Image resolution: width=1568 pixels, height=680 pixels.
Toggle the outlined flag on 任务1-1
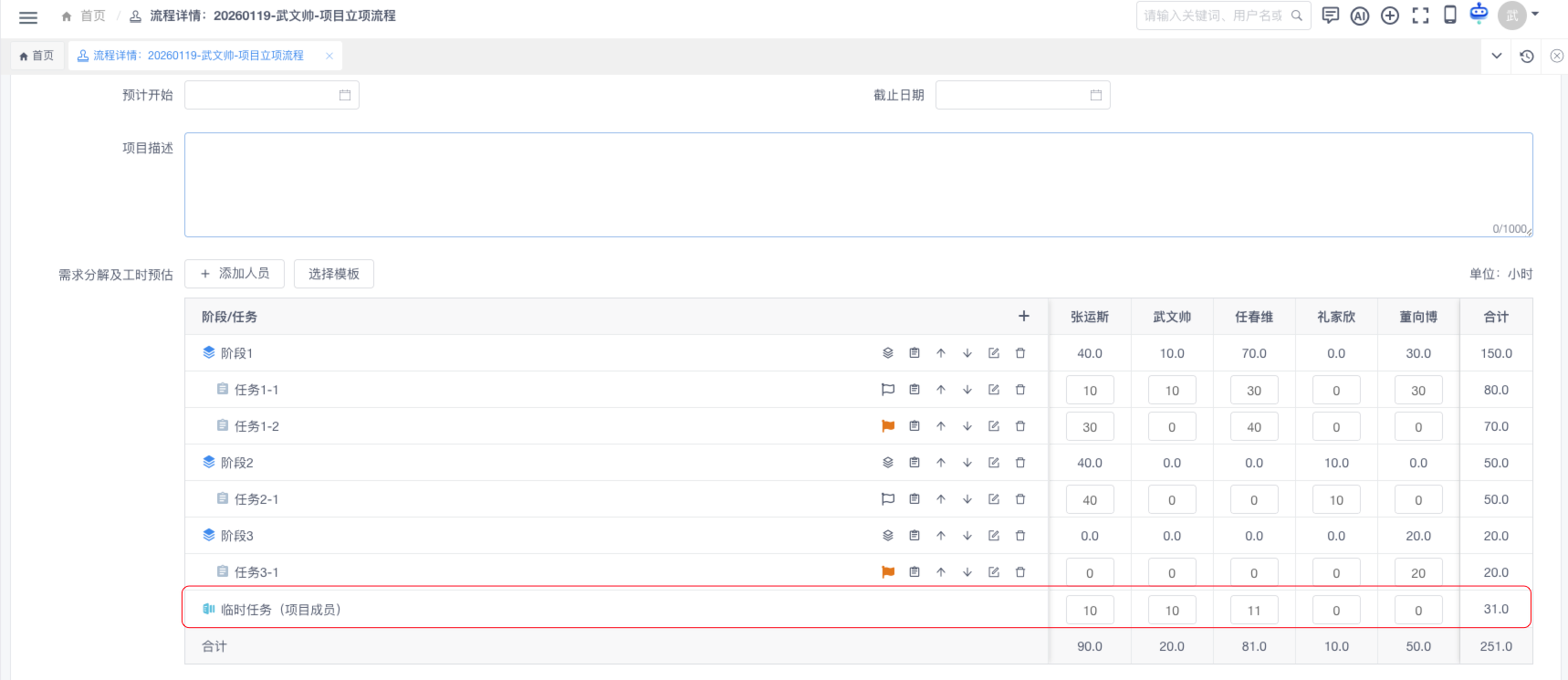click(888, 390)
